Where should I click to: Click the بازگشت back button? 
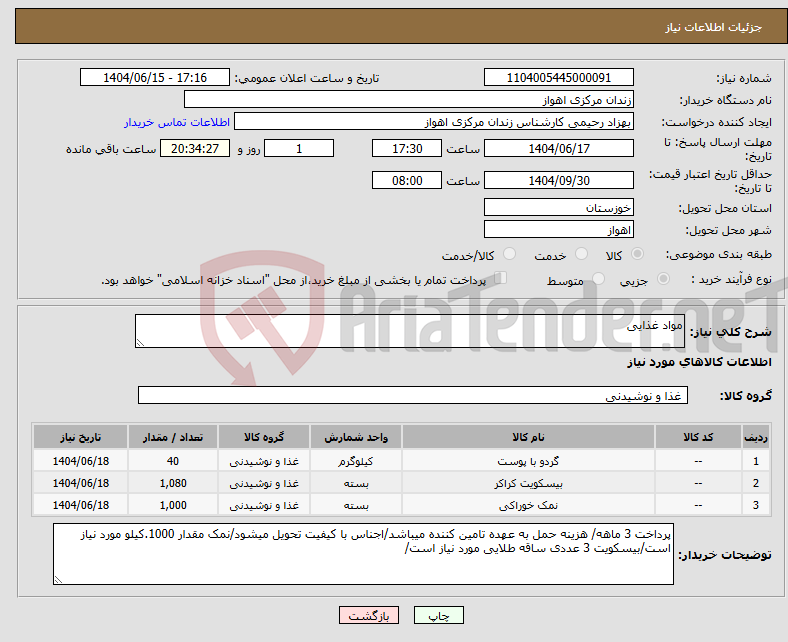pyautogui.click(x=369, y=615)
